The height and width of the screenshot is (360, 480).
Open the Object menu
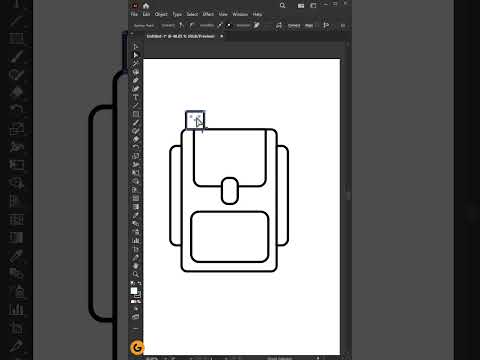coord(161,14)
